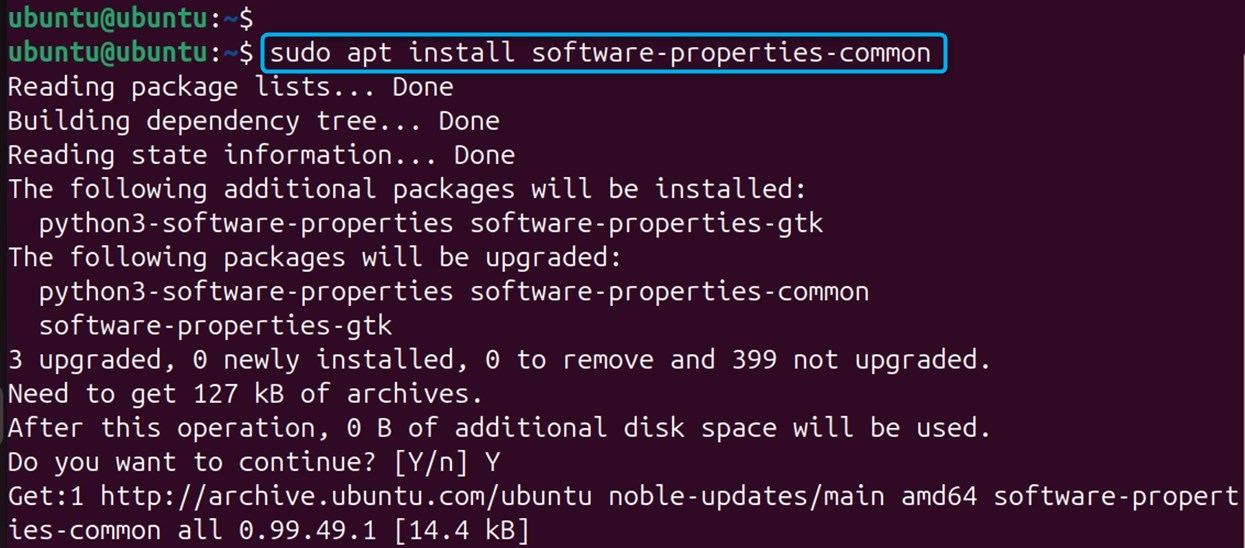Screen dimensions: 1245x548
Task: Click the 'Reading package lists... Done' line
Action: pos(230,87)
